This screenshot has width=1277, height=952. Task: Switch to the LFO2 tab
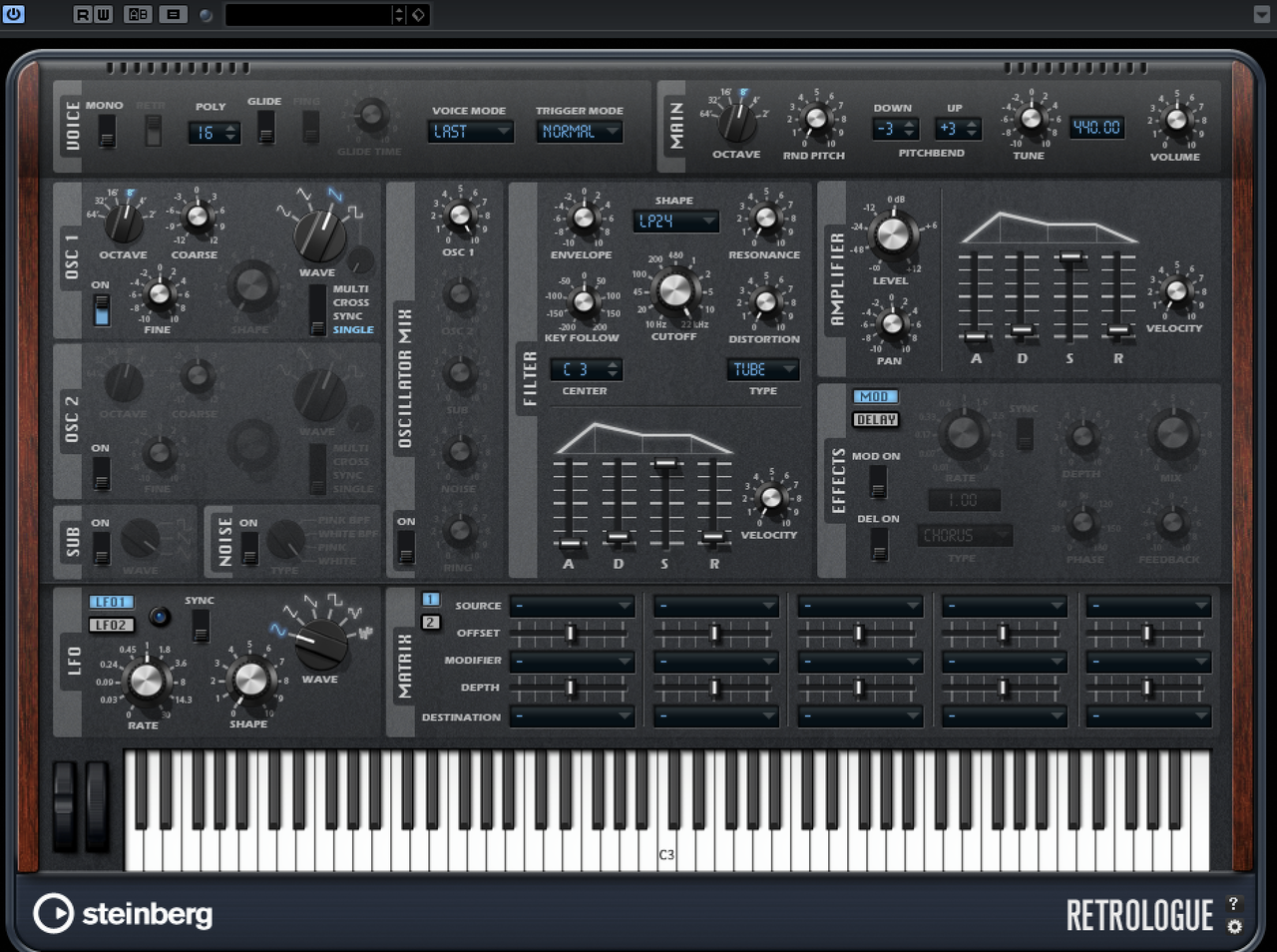(111, 625)
